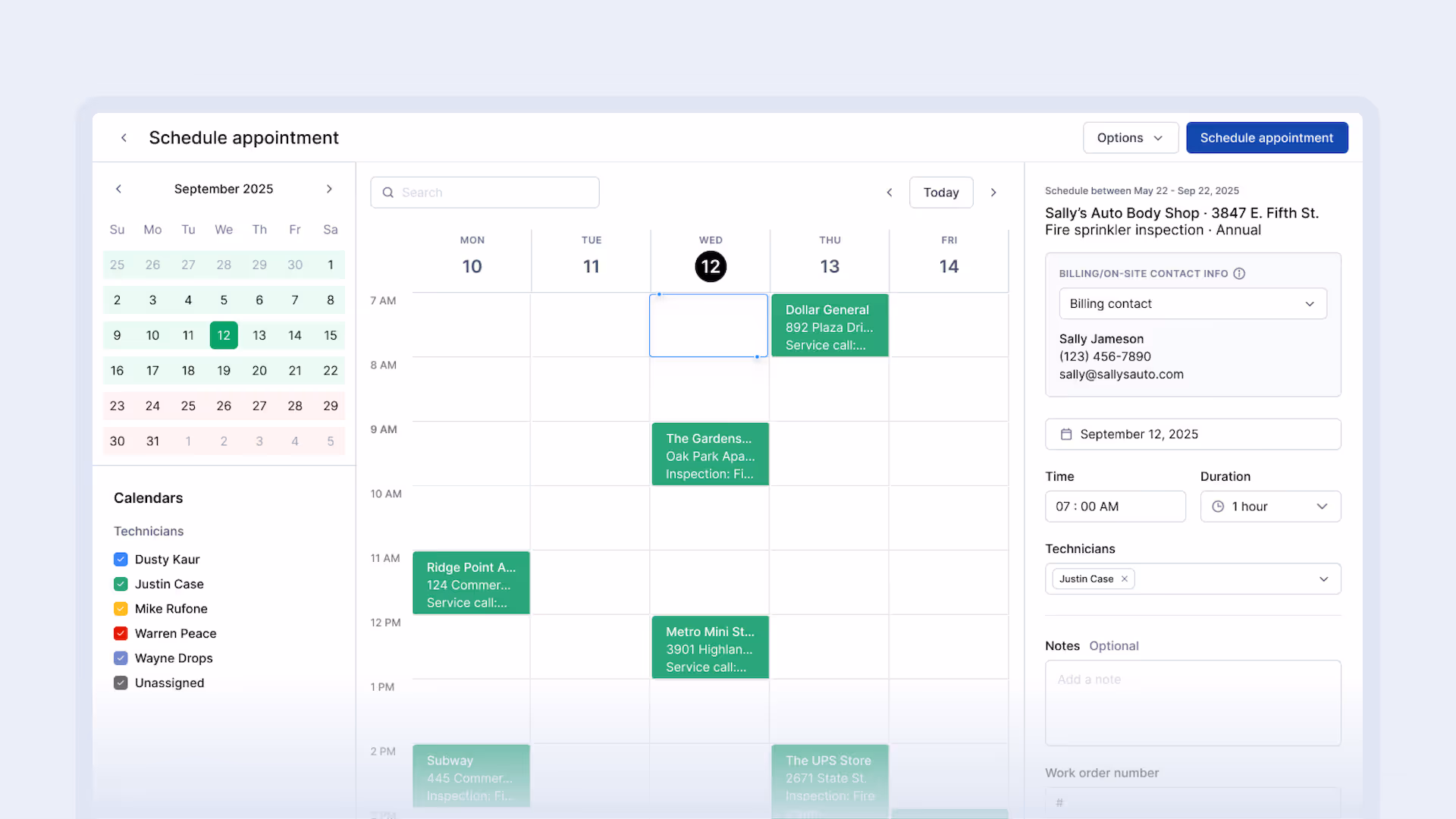Click the back arrow beside Schedule appointment title

tap(124, 138)
